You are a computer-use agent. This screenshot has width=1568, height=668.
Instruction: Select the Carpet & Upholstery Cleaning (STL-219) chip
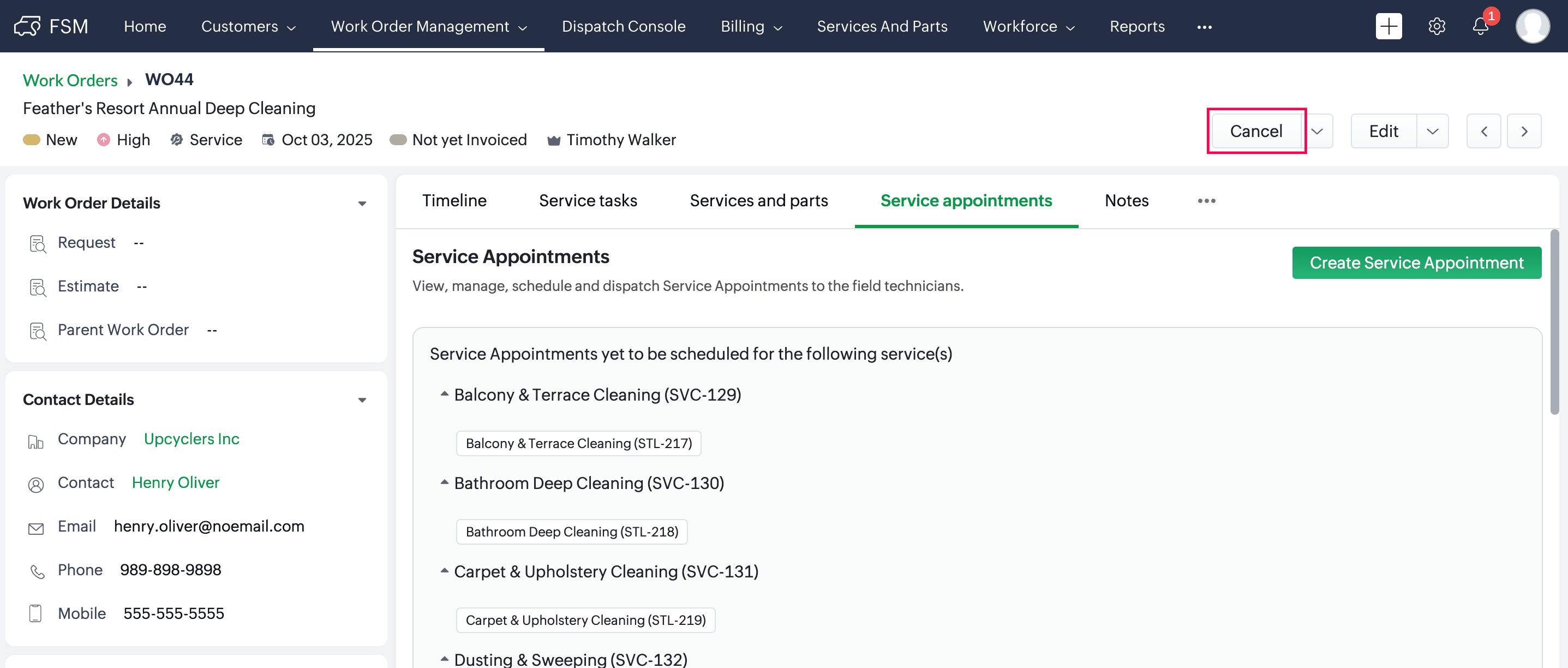coord(585,620)
